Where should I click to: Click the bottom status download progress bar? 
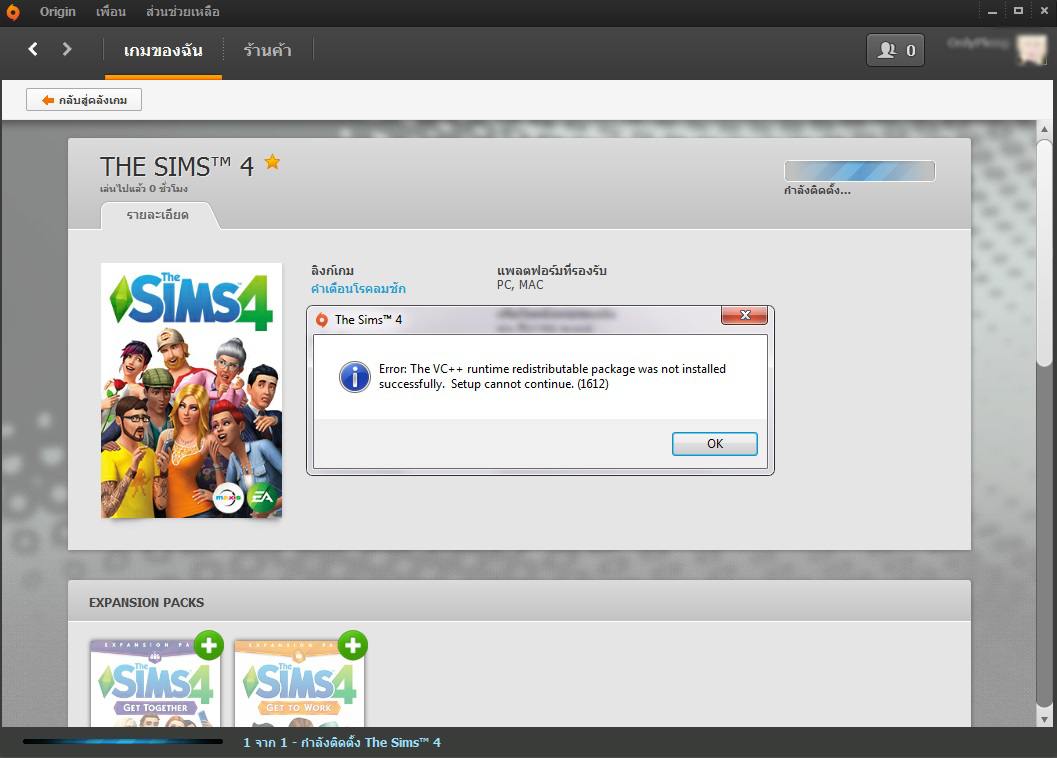[123, 742]
